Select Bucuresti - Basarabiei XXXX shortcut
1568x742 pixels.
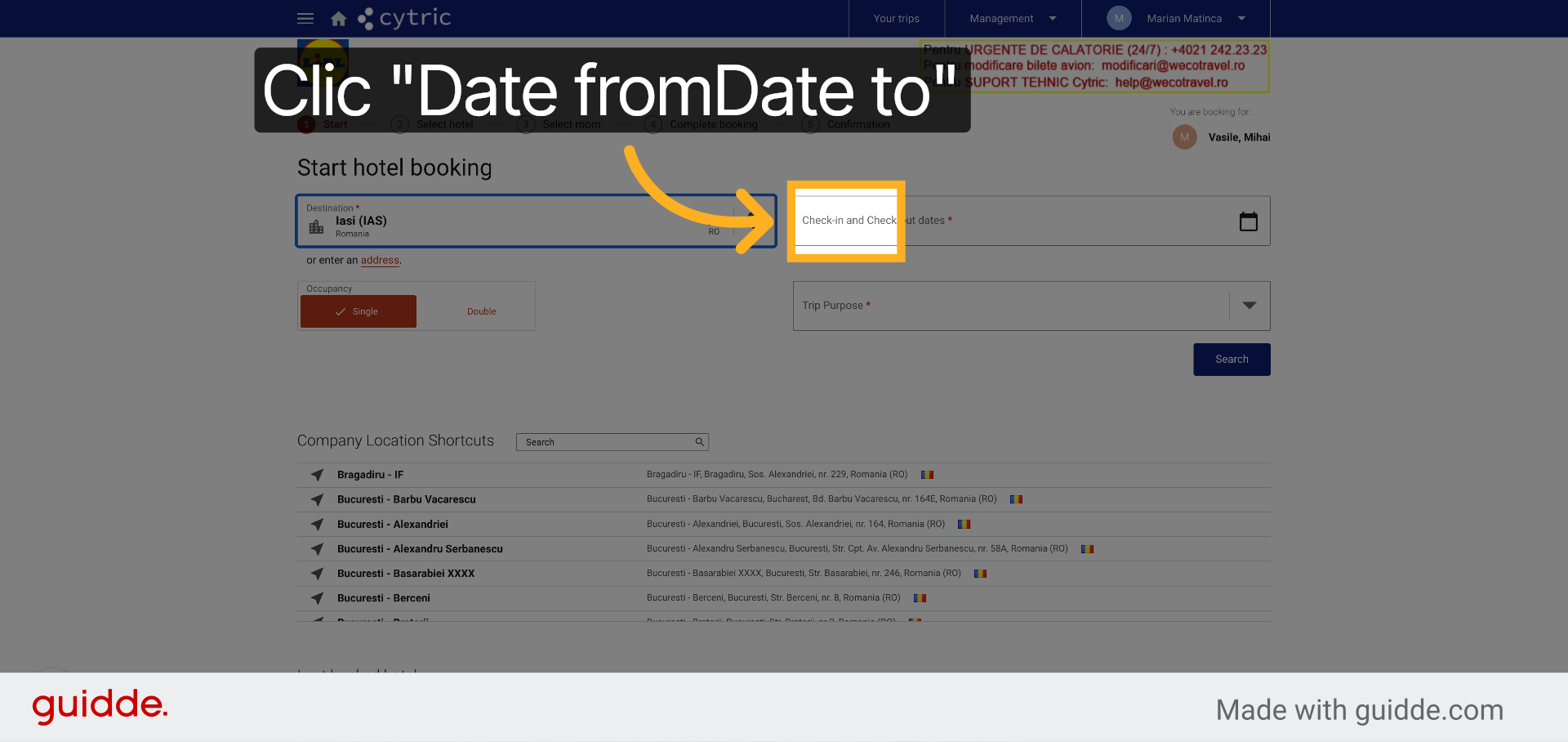point(406,574)
